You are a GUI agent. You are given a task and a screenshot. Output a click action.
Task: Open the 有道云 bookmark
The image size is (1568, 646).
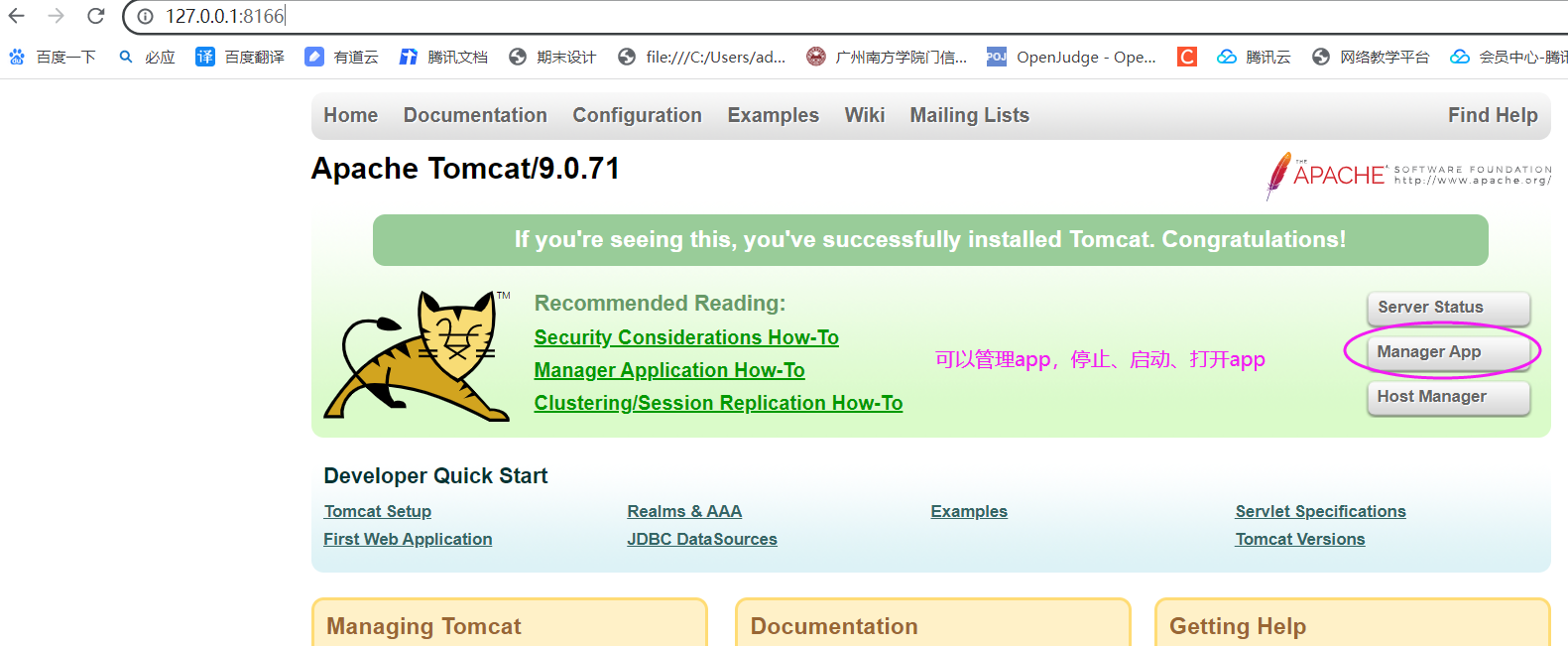point(342,57)
